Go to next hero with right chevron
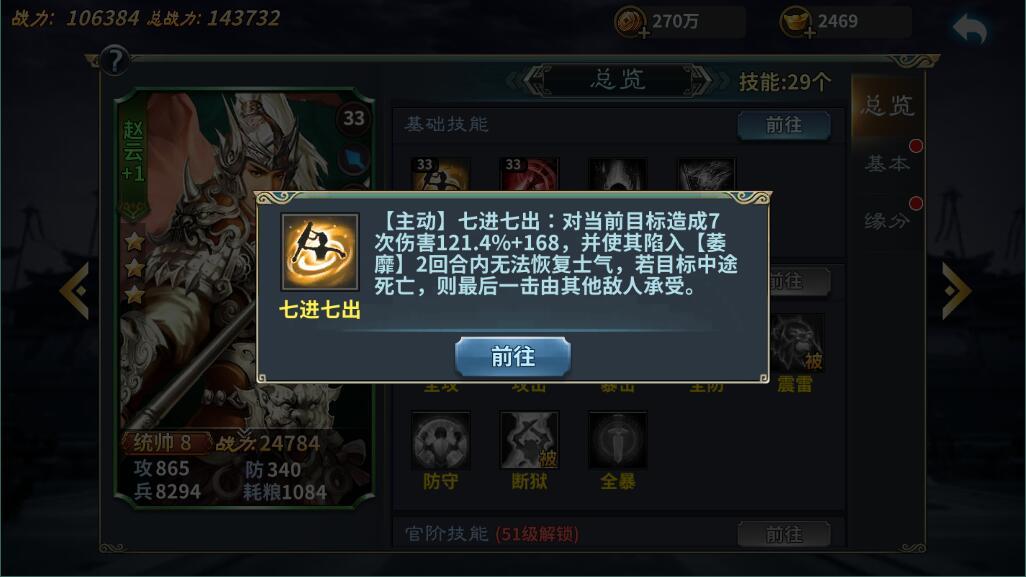The image size is (1026, 577). pos(956,290)
